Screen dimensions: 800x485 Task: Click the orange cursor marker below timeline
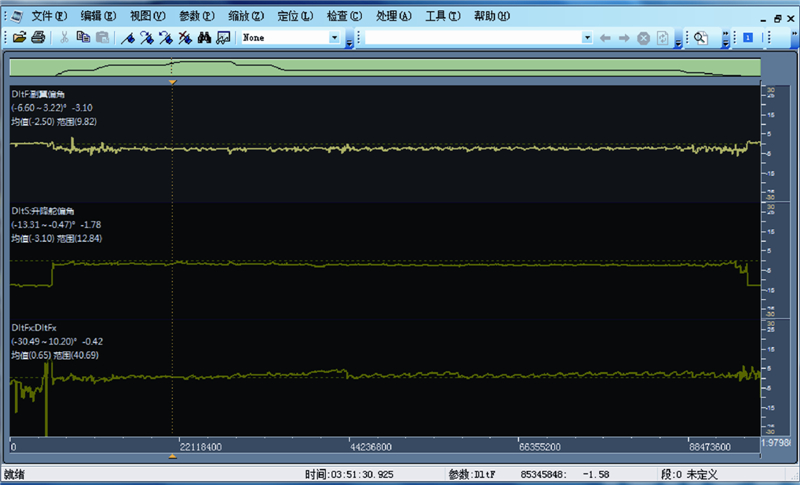(172, 456)
